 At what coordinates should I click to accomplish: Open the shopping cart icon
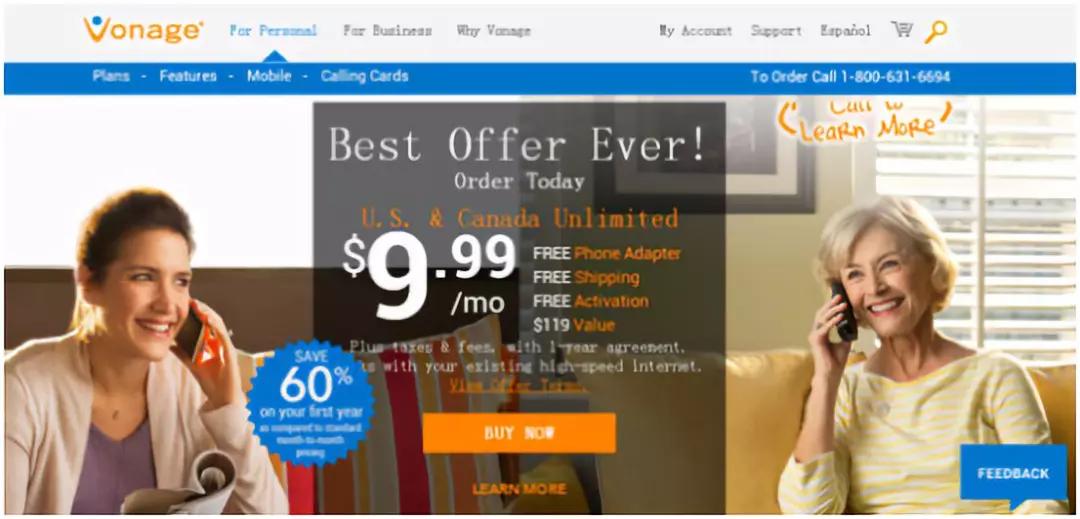point(902,30)
